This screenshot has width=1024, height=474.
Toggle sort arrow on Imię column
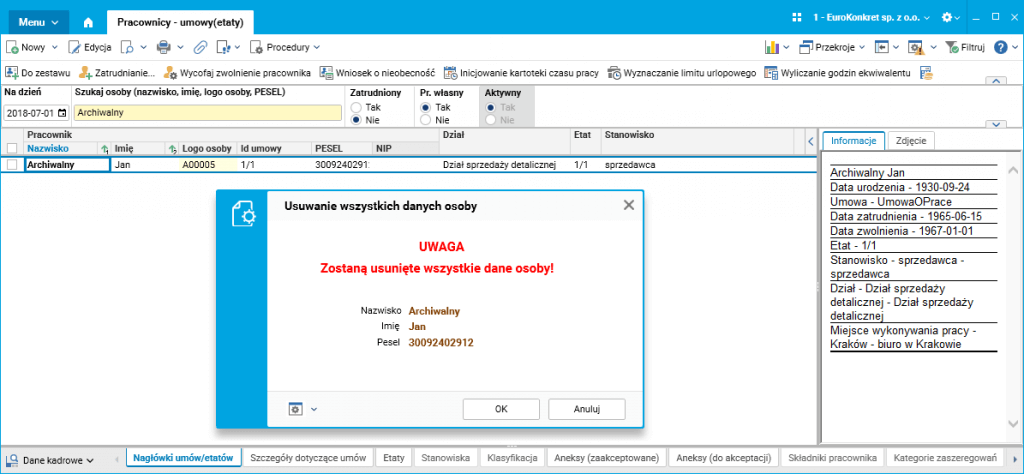click(172, 149)
